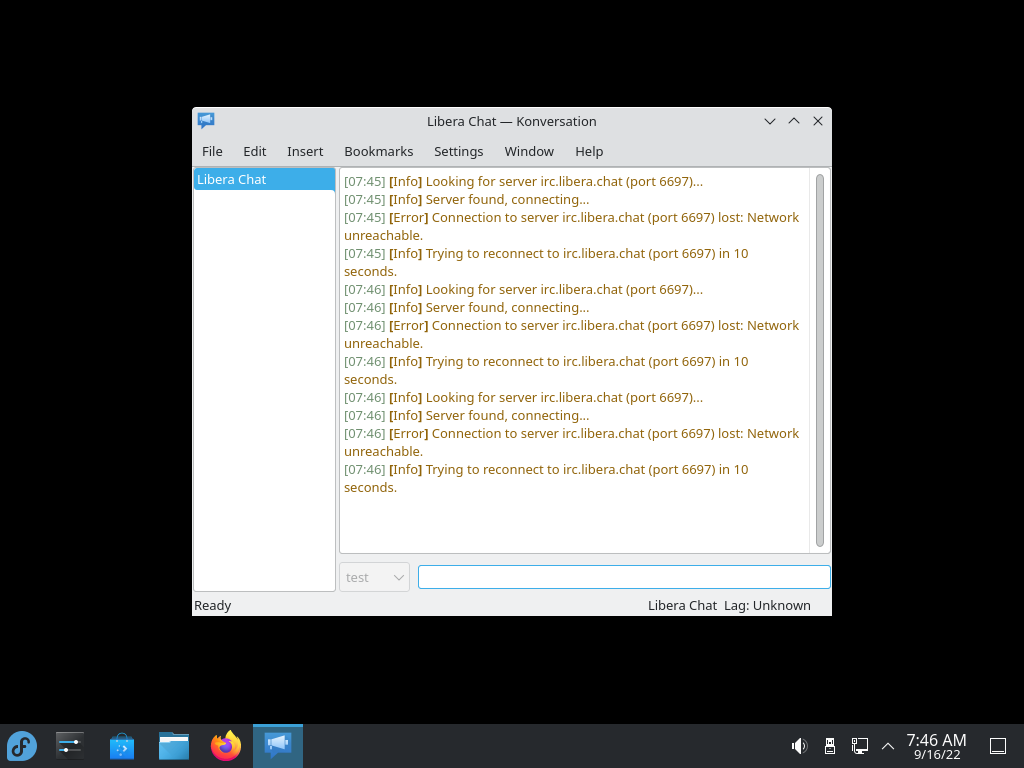Launch Firefox from the taskbar

(226, 746)
